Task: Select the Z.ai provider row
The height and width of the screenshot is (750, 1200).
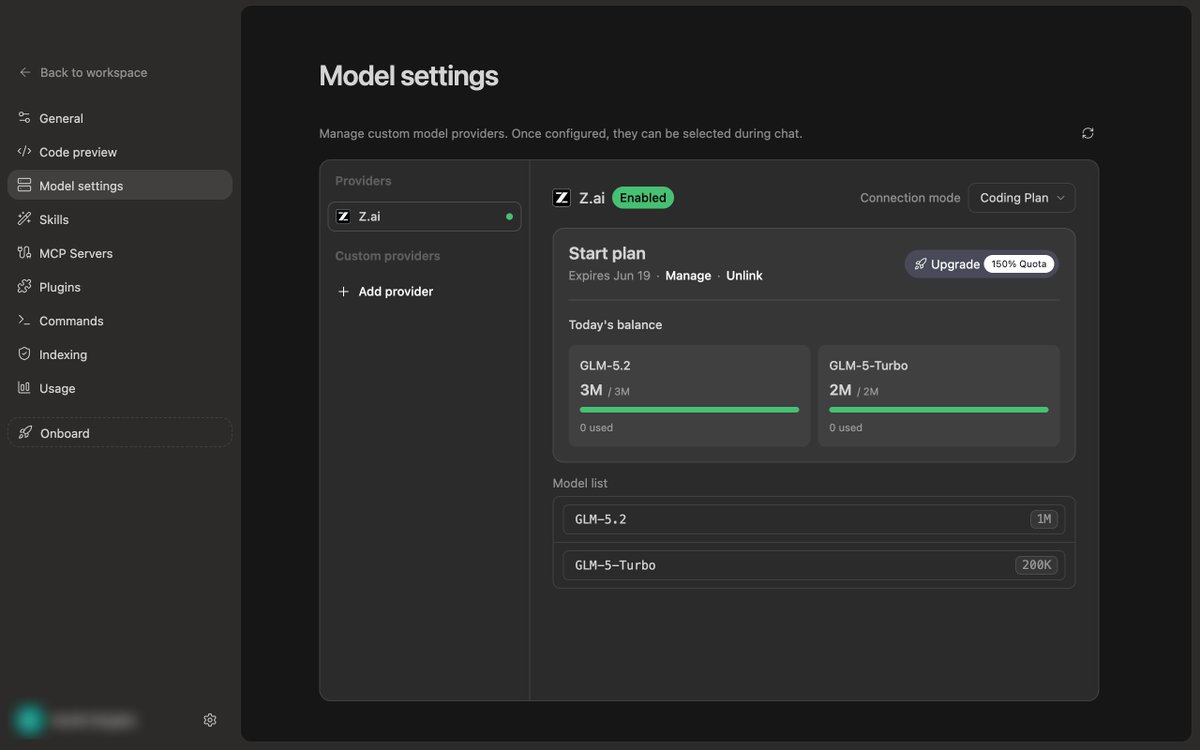Action: coord(425,216)
